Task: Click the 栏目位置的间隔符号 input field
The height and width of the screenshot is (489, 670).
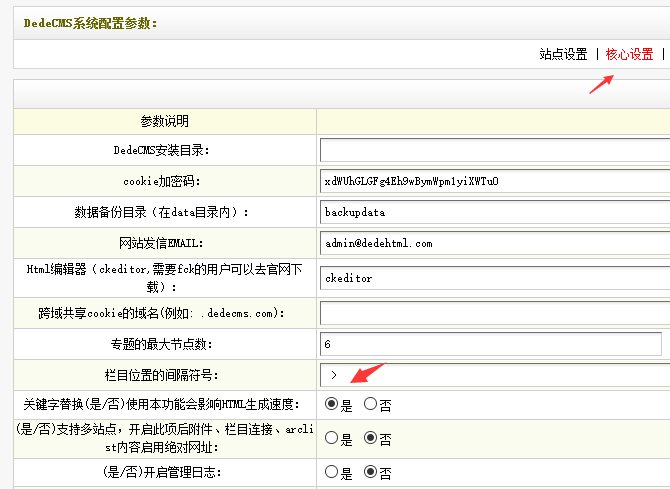Action: (494, 375)
